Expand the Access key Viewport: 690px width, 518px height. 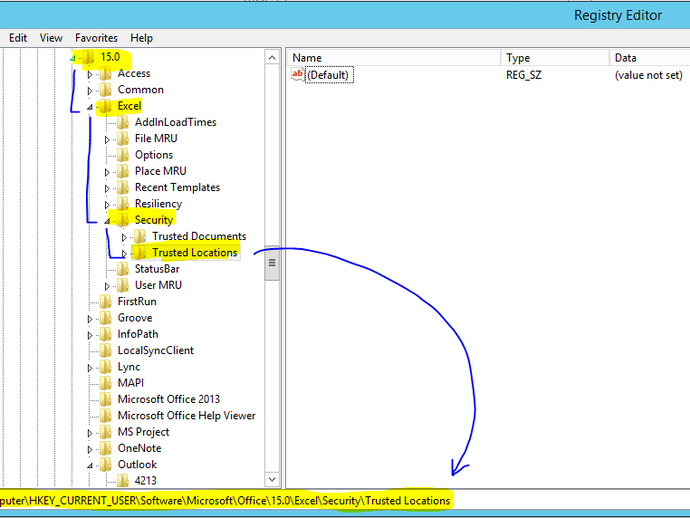tap(90, 74)
